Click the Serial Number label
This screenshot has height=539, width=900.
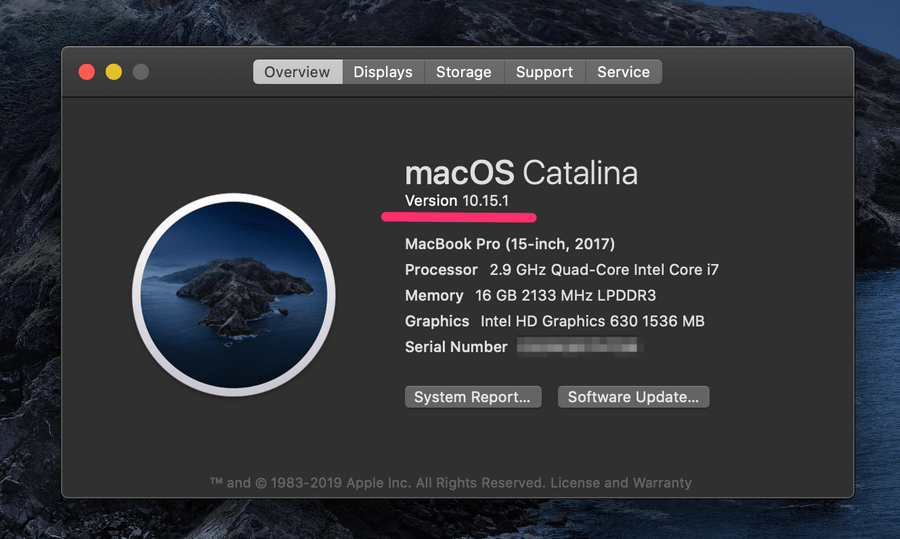(456, 347)
